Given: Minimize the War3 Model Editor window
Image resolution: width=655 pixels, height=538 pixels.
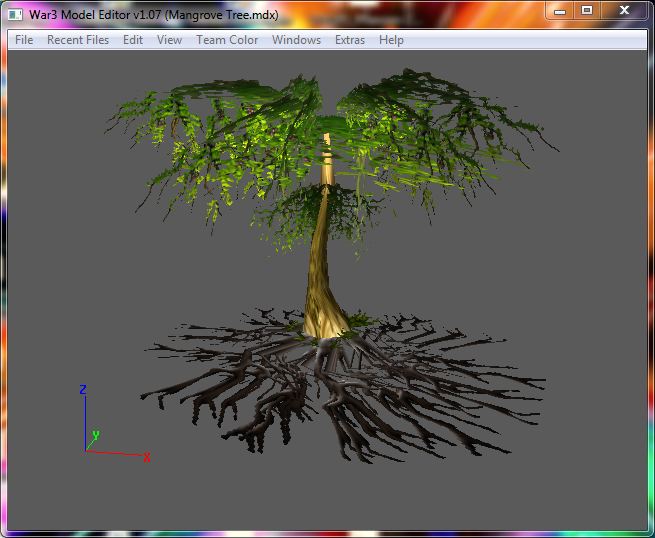Looking at the screenshot, I should 560,11.
